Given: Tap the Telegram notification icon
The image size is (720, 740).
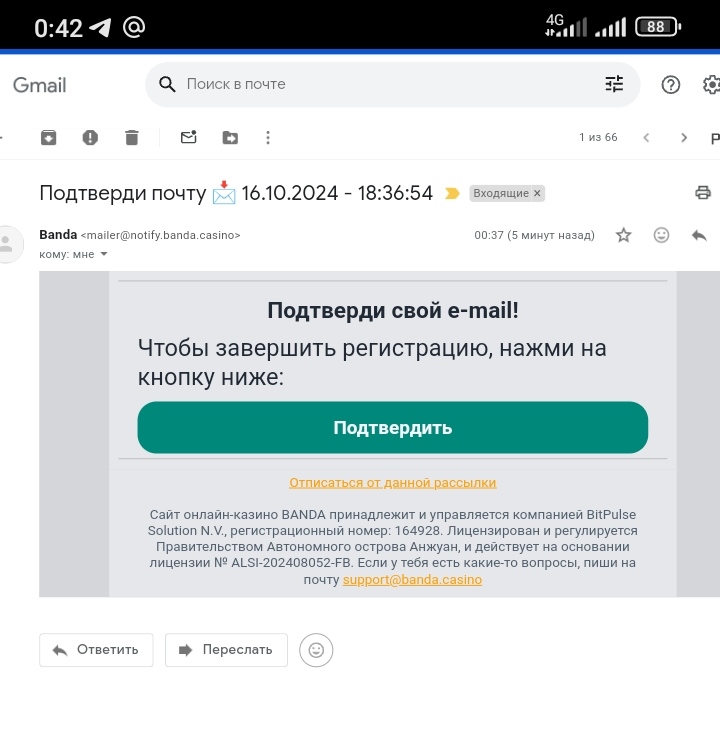Looking at the screenshot, I should [100, 27].
